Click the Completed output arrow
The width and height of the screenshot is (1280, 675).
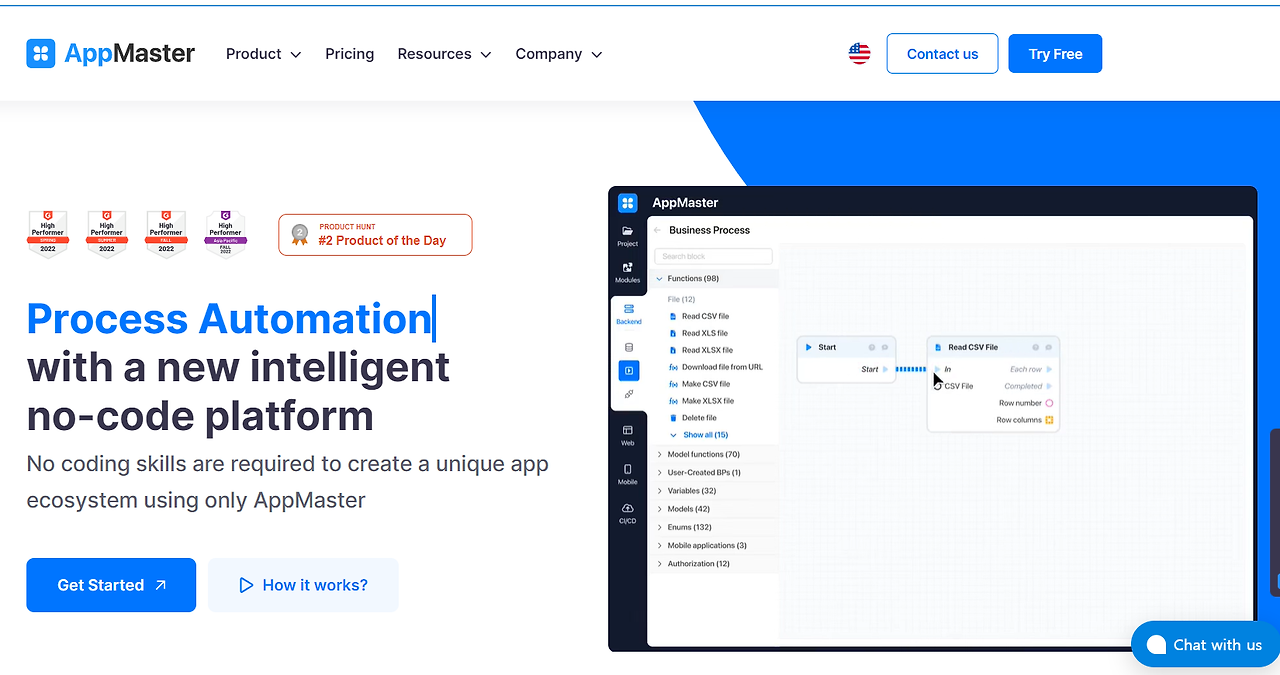1049,386
